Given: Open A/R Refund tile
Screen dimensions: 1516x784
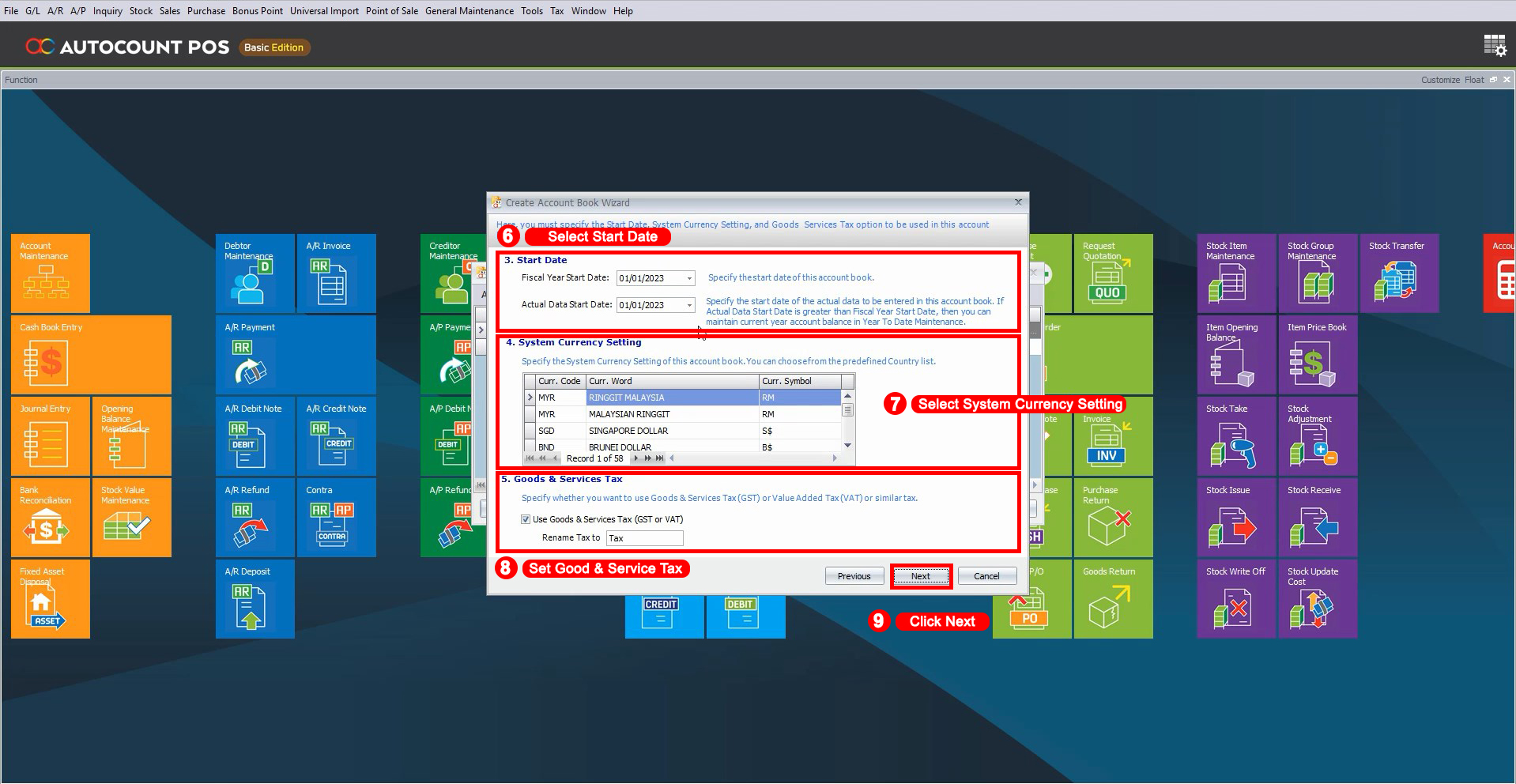Looking at the screenshot, I should (x=255, y=517).
